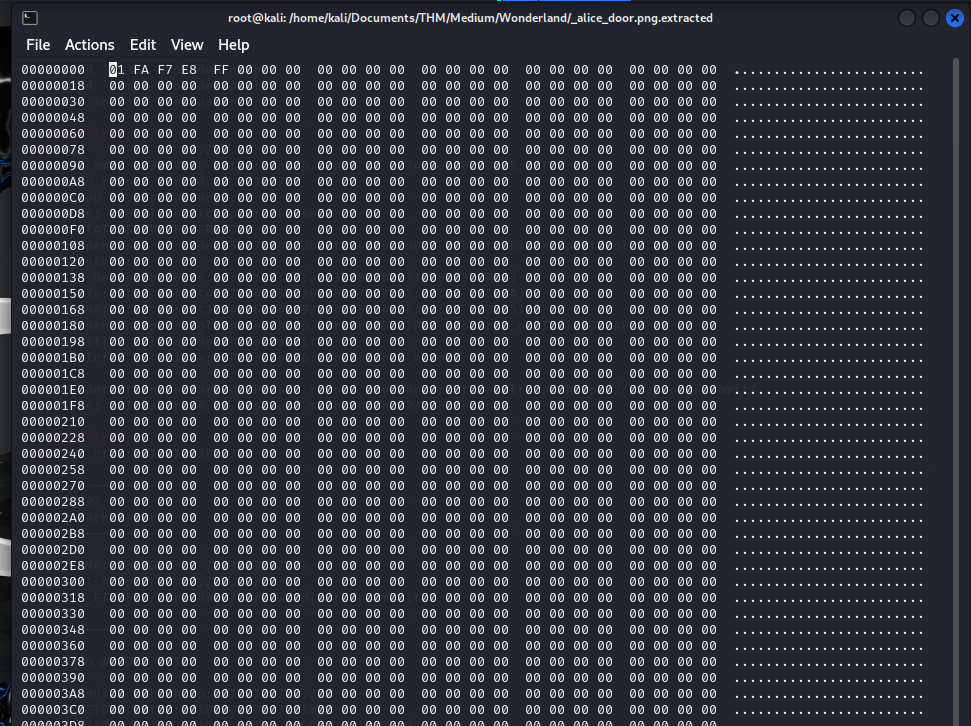The width and height of the screenshot is (971, 726).
Task: Click offset label 00000318
Action: point(53,598)
